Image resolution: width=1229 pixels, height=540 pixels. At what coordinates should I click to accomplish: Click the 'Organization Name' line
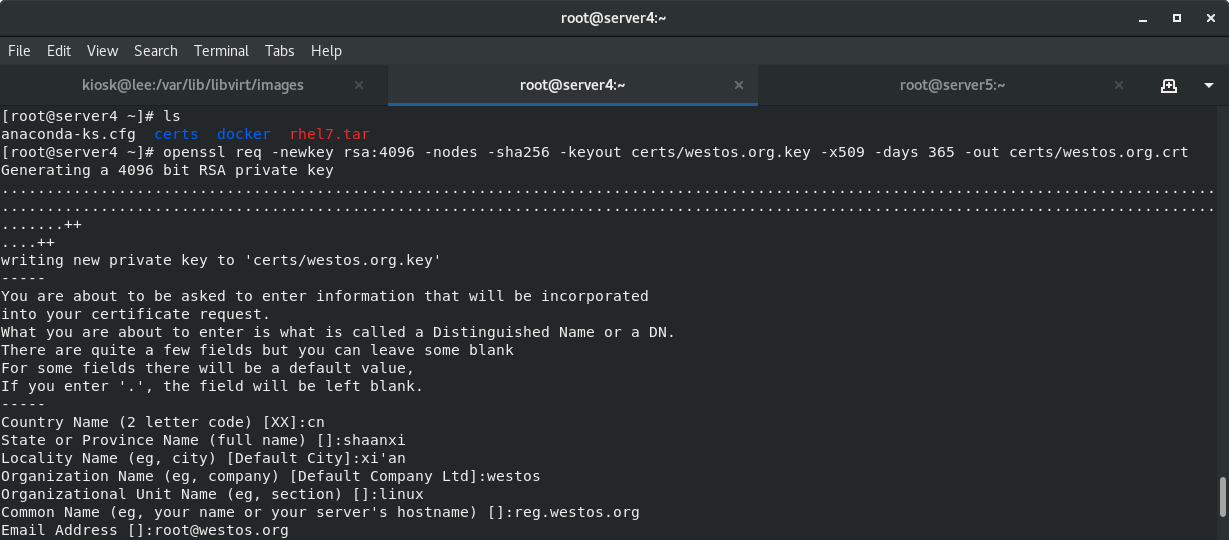point(270,476)
